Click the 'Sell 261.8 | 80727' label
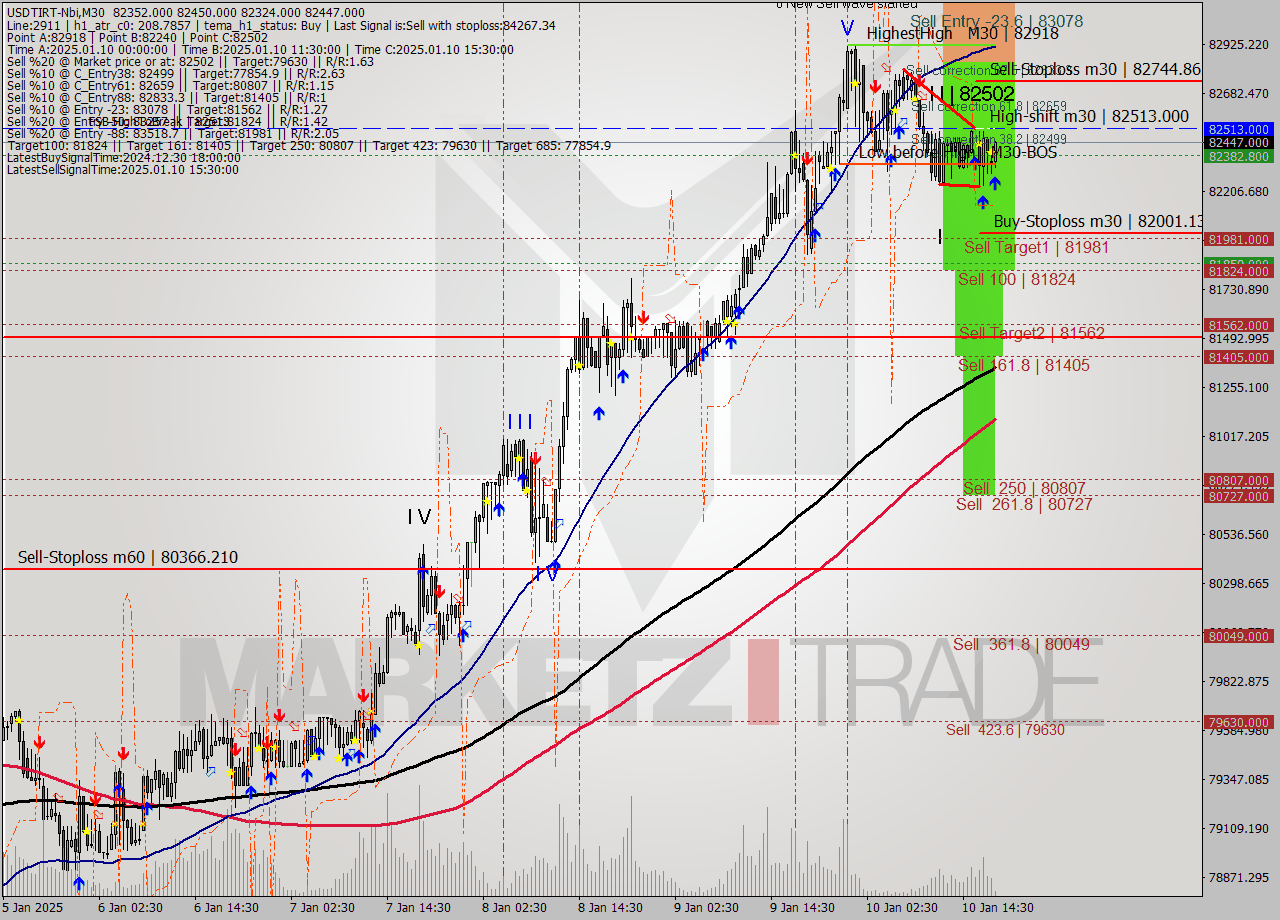This screenshot has height=920, width=1280. click(1024, 504)
